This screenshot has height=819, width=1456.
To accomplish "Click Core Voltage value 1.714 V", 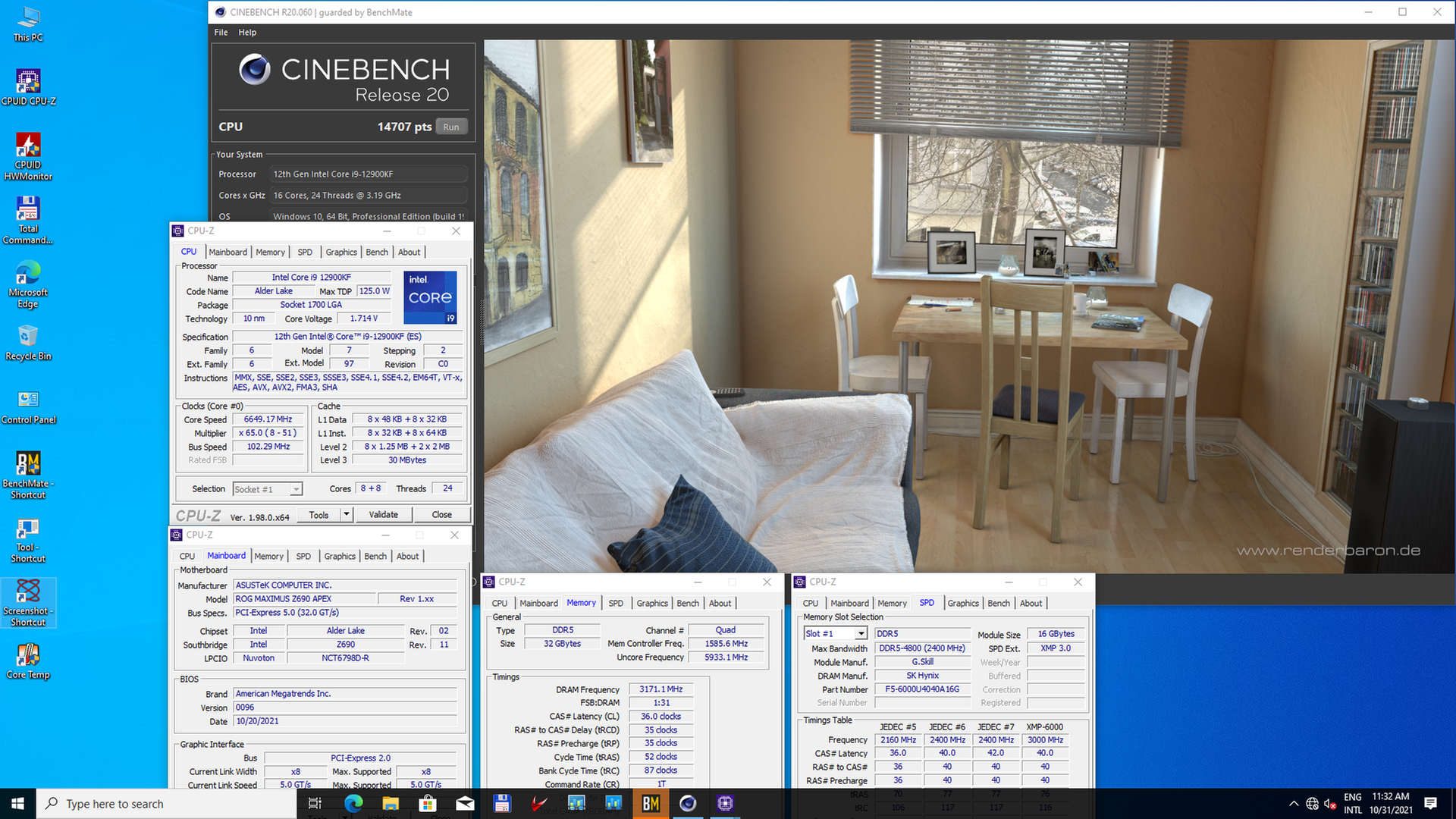I will pos(364,318).
